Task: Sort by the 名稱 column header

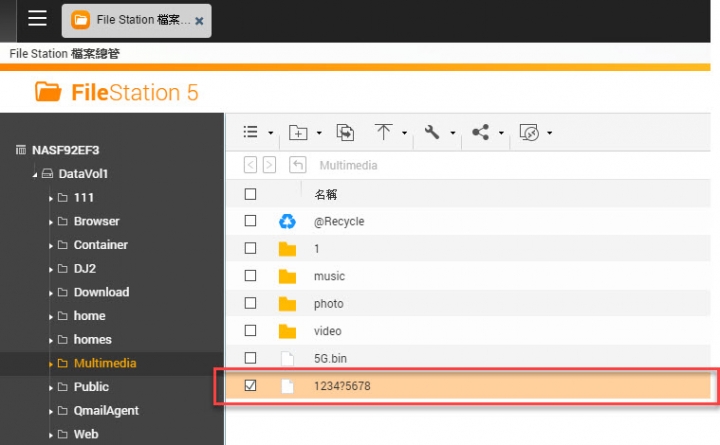Action: 326,195
